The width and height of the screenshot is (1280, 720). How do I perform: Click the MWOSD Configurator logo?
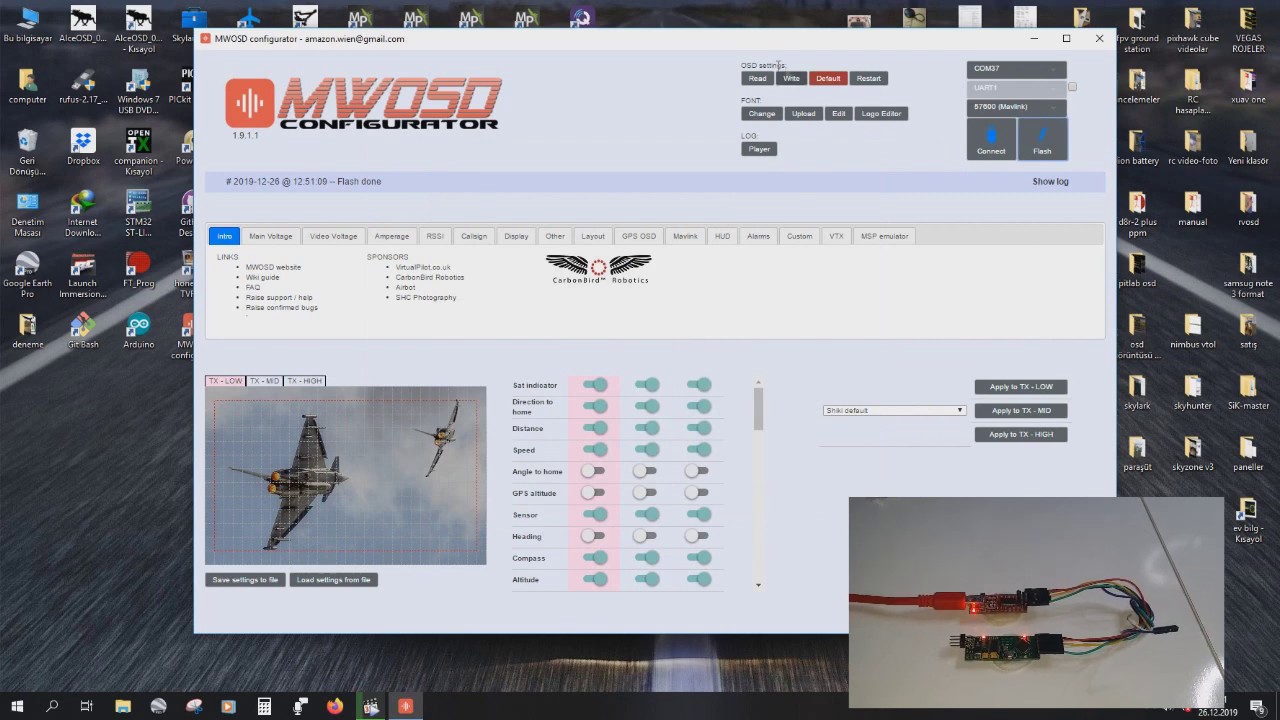click(x=363, y=104)
